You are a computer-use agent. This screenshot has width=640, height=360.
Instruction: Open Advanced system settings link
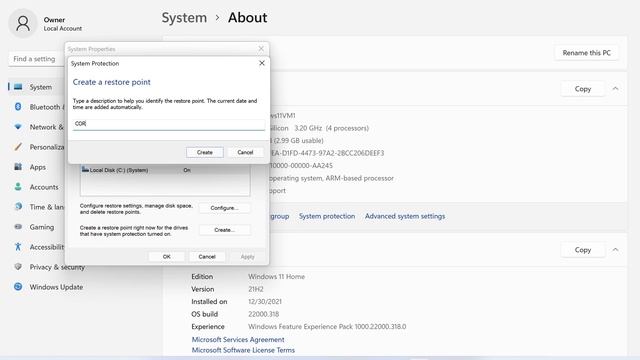click(x=404, y=216)
